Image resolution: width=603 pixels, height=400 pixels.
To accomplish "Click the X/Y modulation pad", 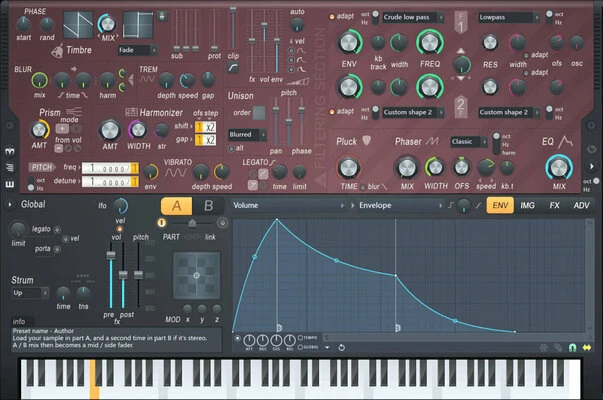I will click(196, 274).
